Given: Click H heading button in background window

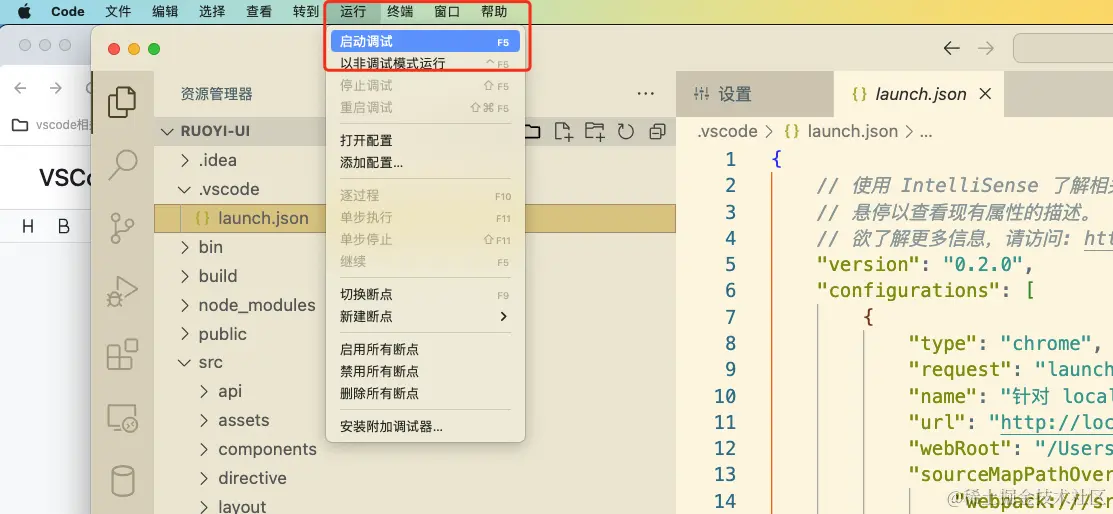Looking at the screenshot, I should [28, 226].
